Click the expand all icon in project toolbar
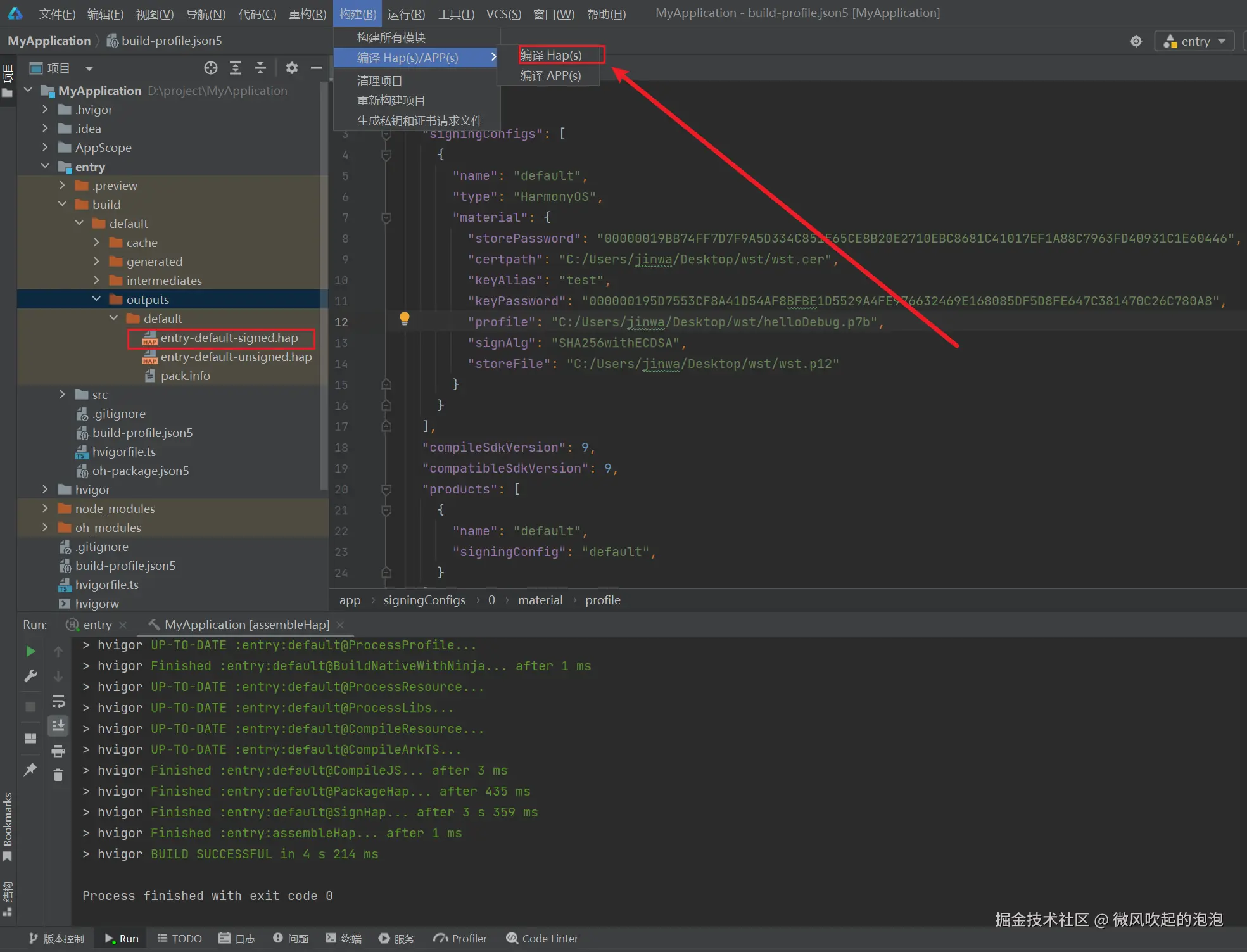This screenshot has width=1247, height=952. 236,68
